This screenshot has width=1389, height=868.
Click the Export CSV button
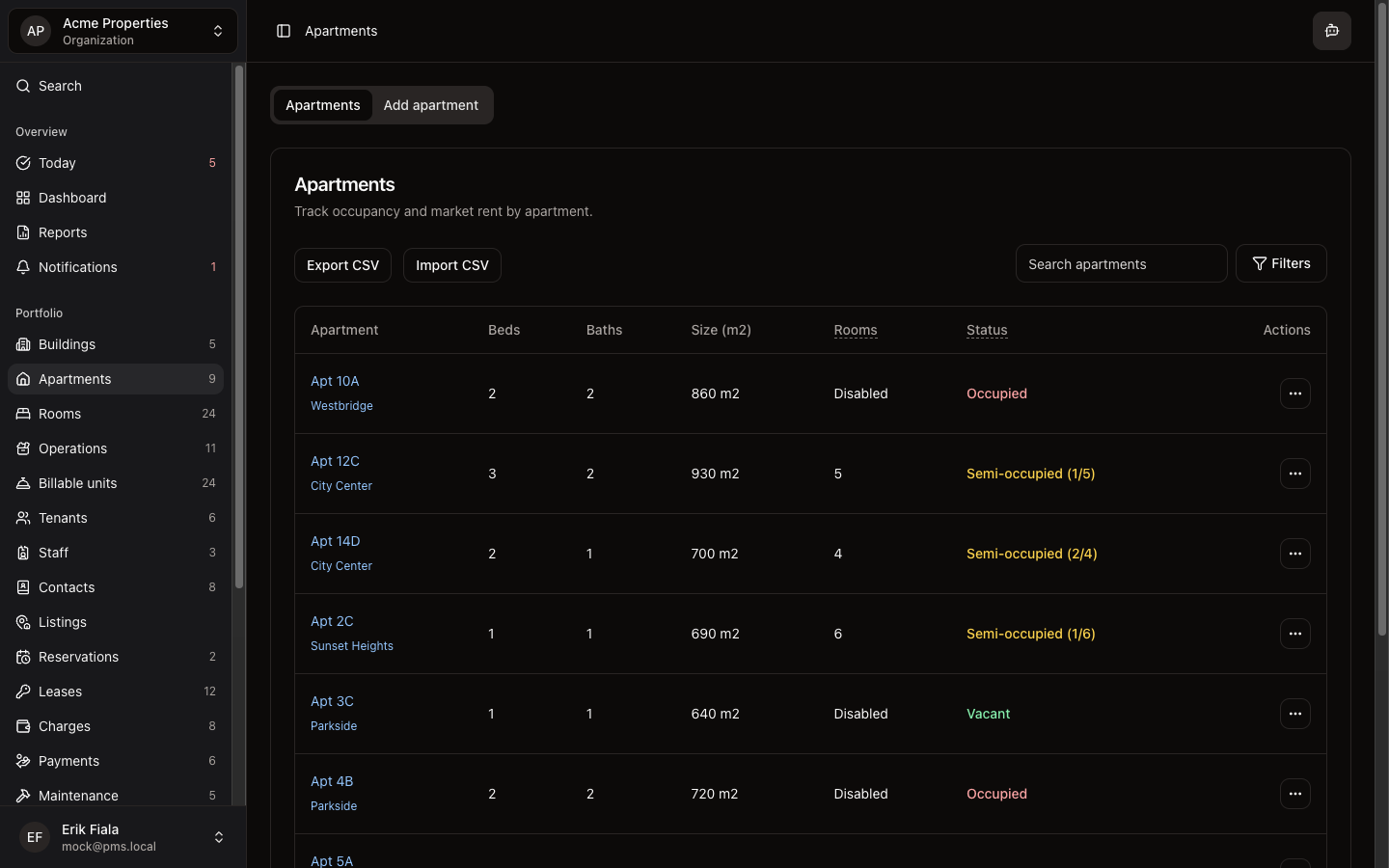click(x=342, y=265)
